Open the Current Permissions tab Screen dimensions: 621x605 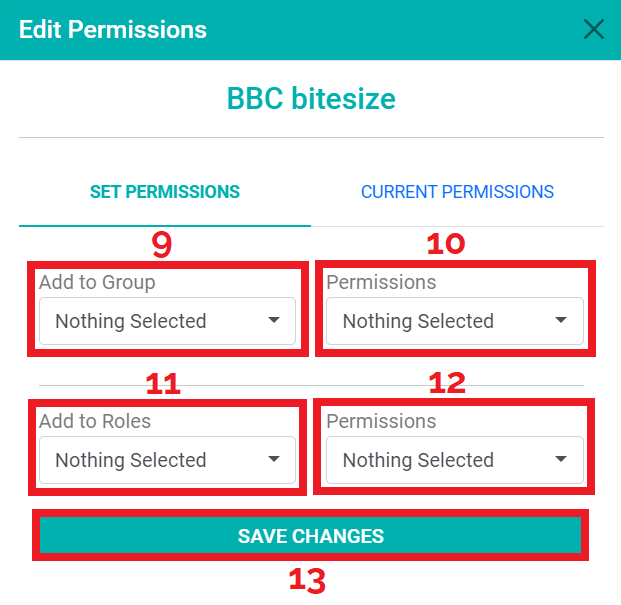tap(457, 192)
